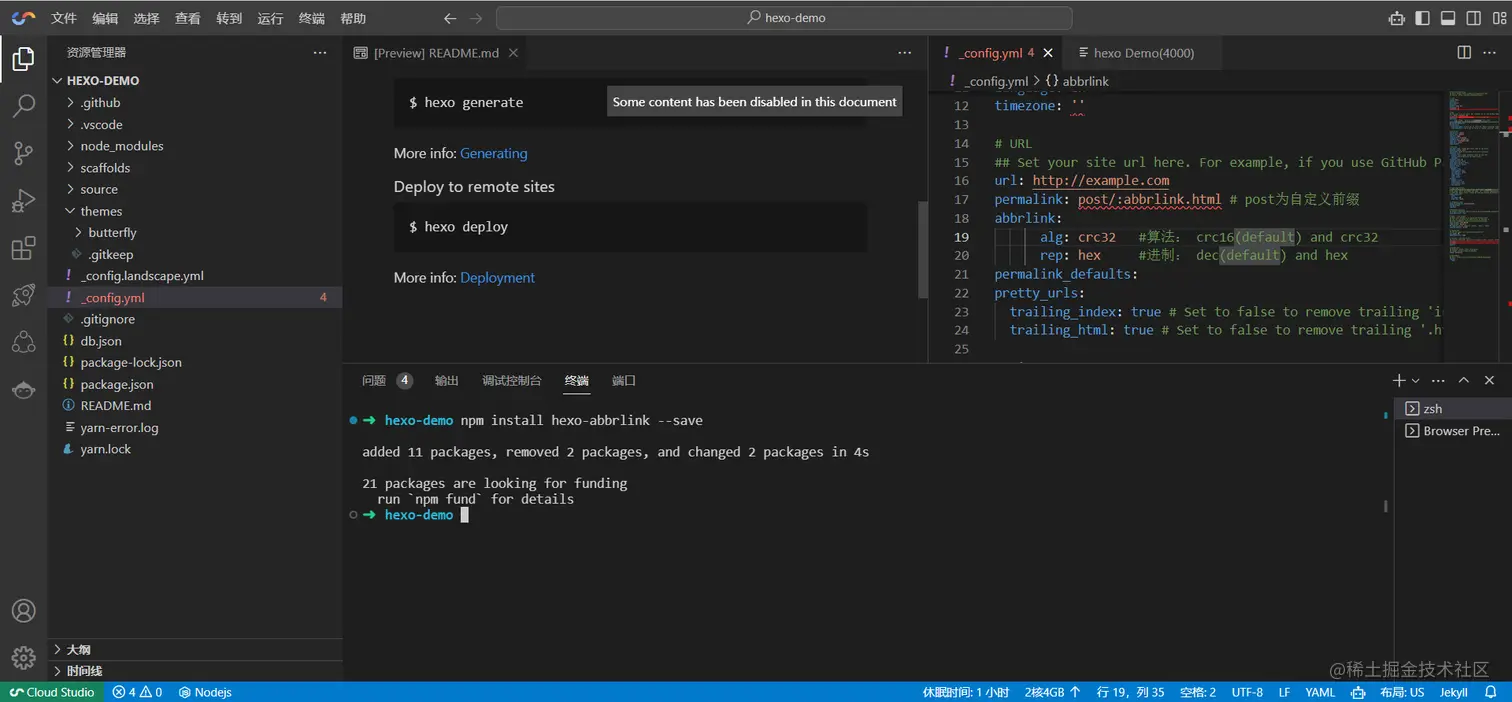Open errors and warnings count in status bar

click(x=138, y=692)
